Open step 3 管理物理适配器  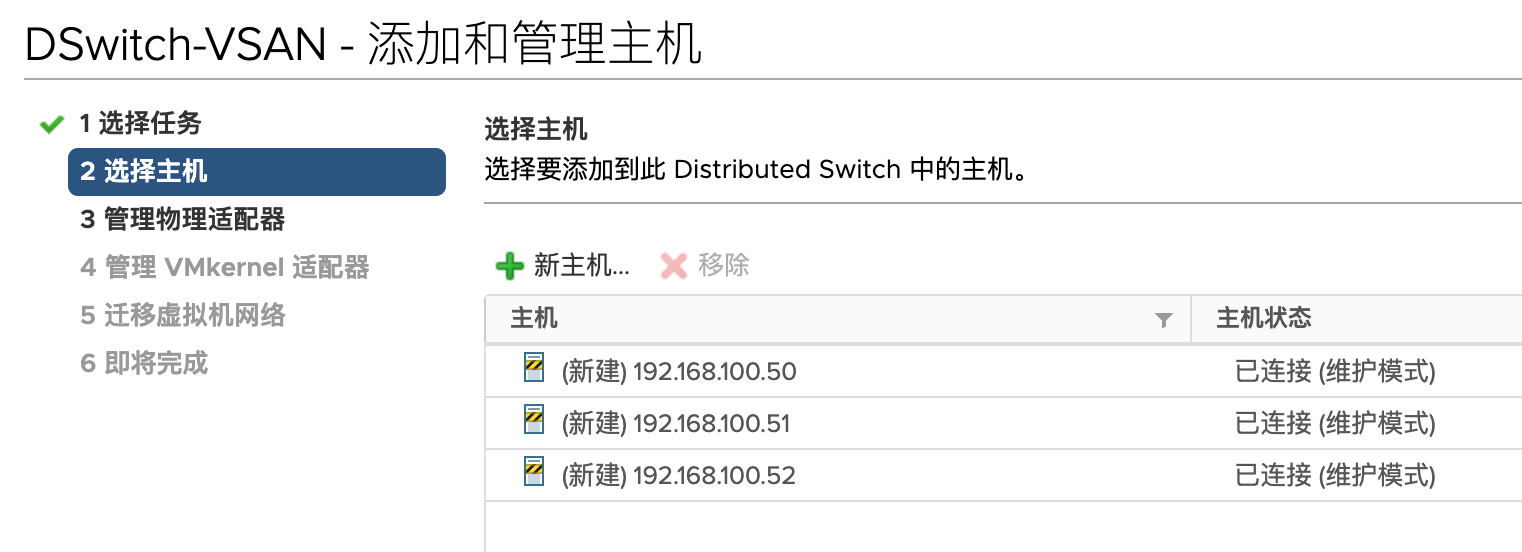point(183,219)
